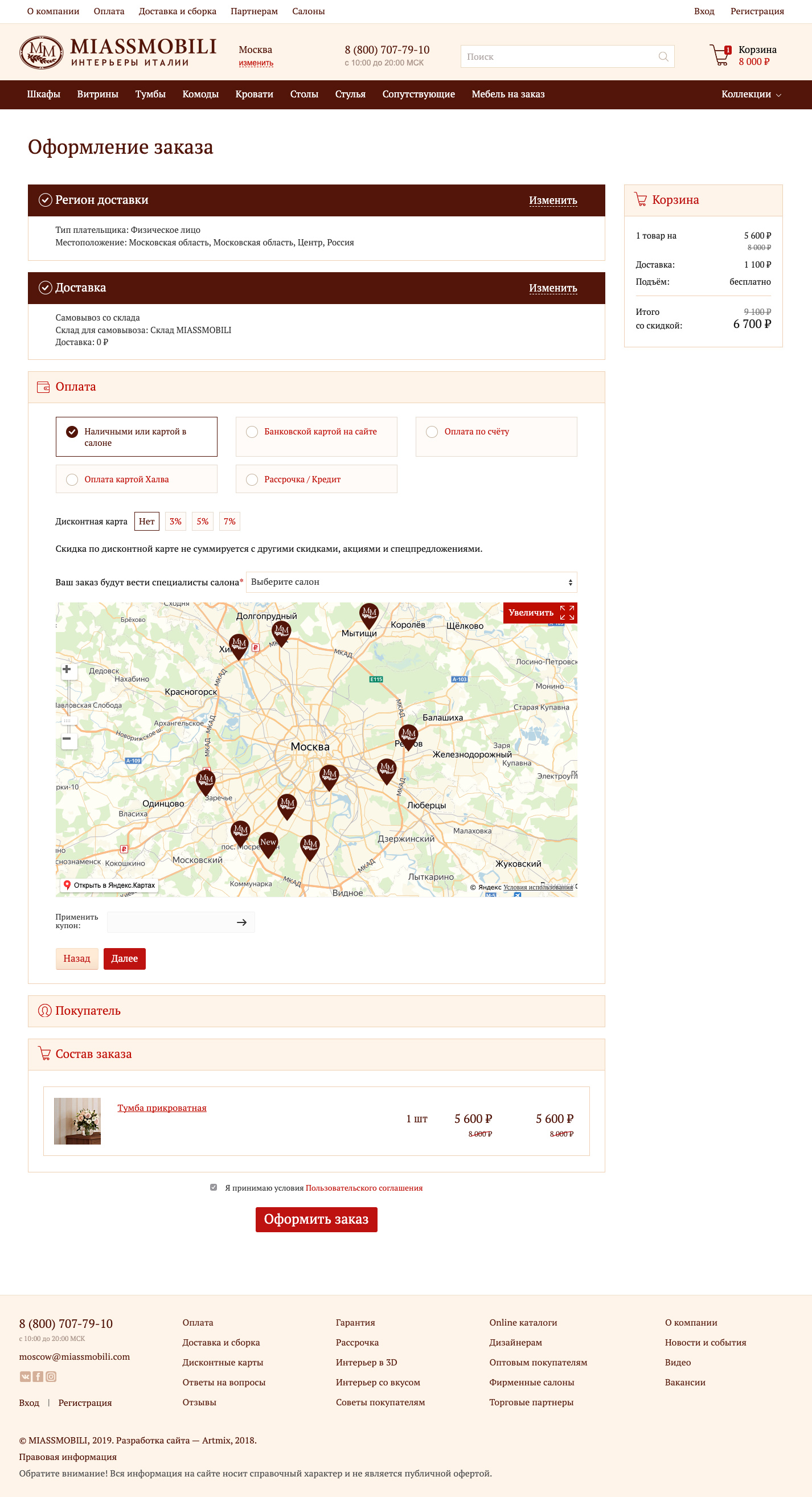The width and height of the screenshot is (812, 1497).
Task: Click the Оформить заказ button
Action: [x=316, y=1219]
